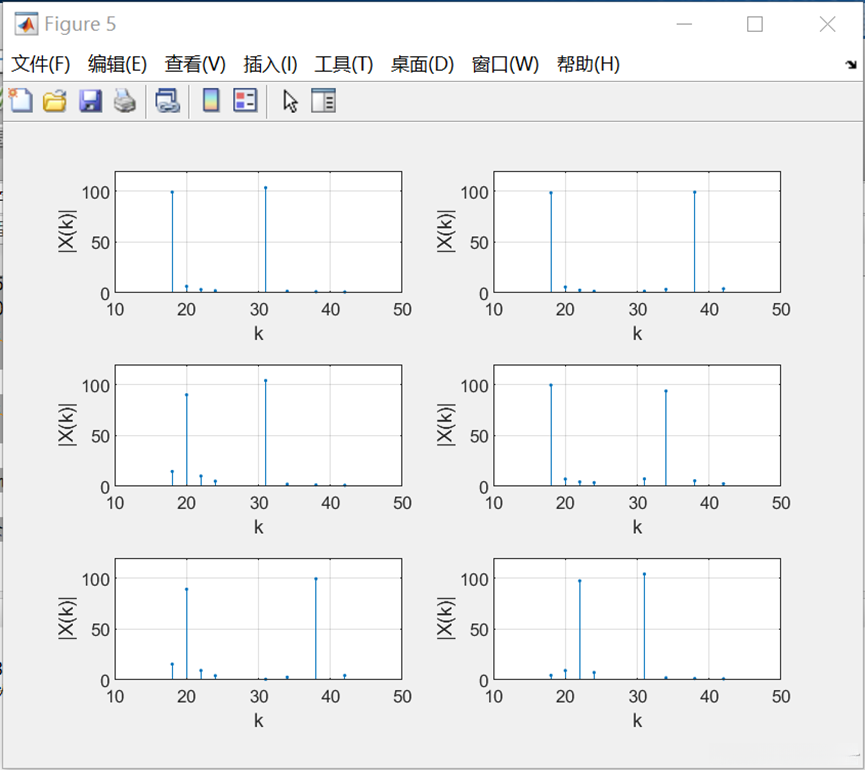Open a file with the folder icon
Viewport: 865px width, 770px height.
(x=55, y=101)
